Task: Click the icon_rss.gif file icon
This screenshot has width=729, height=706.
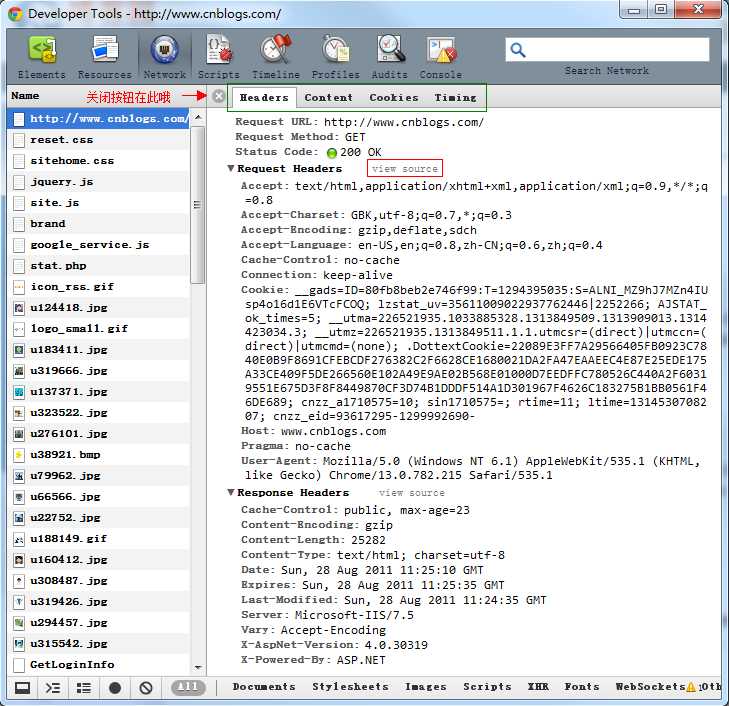Action: click(19, 287)
